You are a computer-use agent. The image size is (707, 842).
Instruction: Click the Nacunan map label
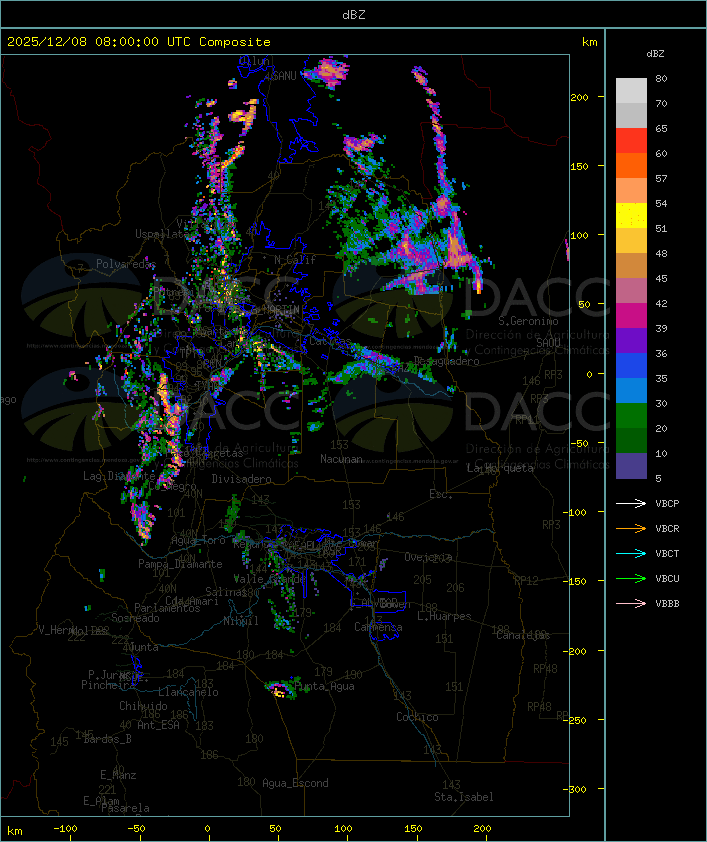341,459
